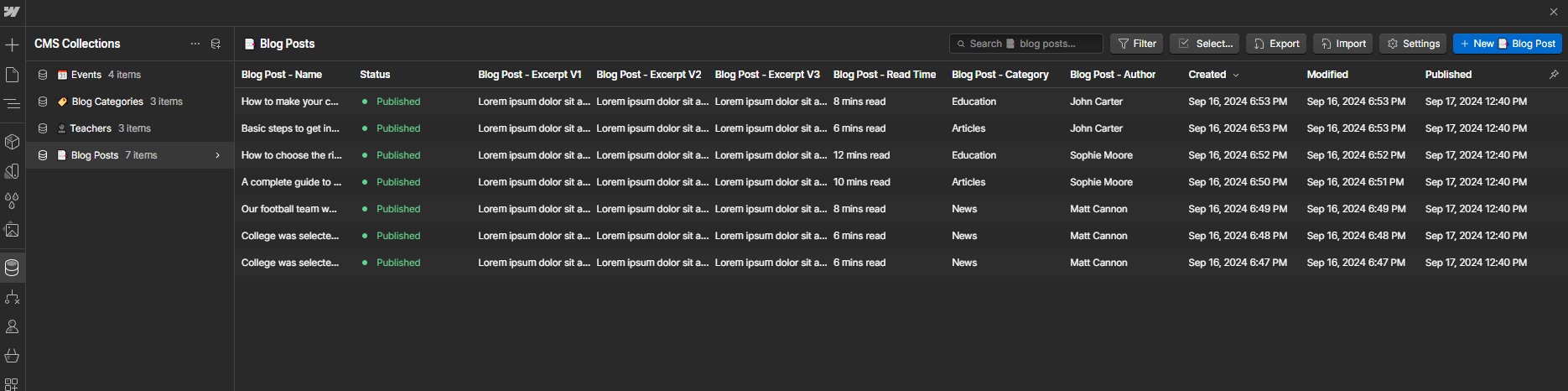Select the CMS database icon in sidebar

pyautogui.click(x=12, y=268)
